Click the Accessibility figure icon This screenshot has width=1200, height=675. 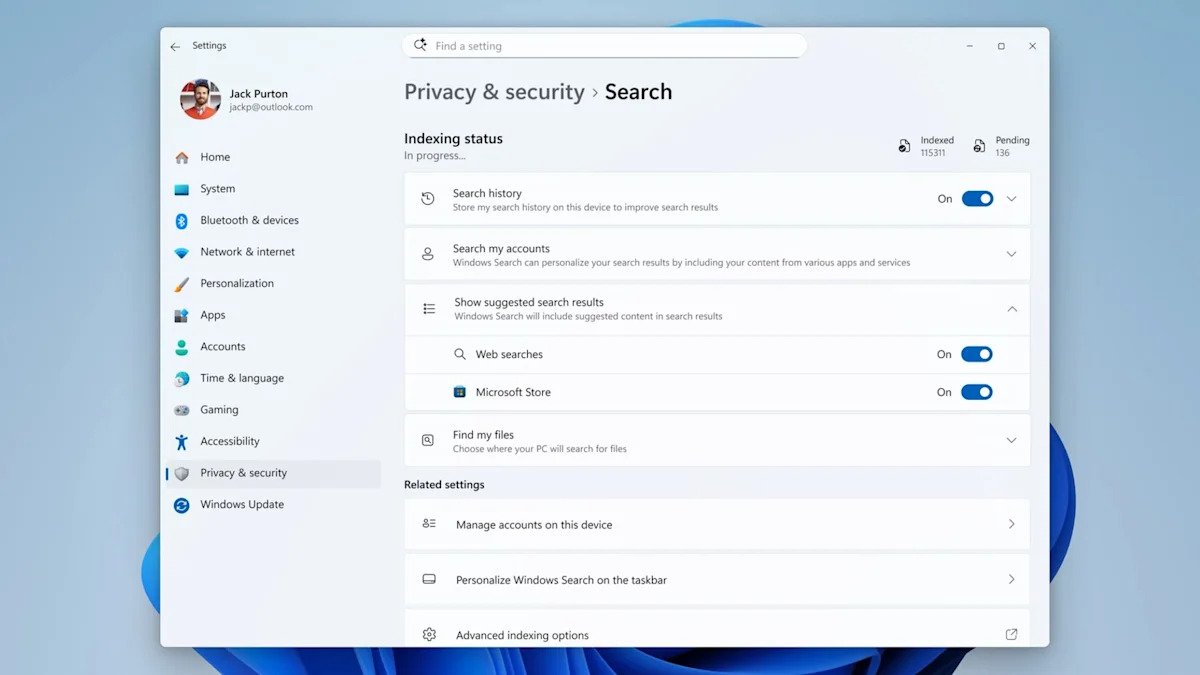[x=181, y=441]
